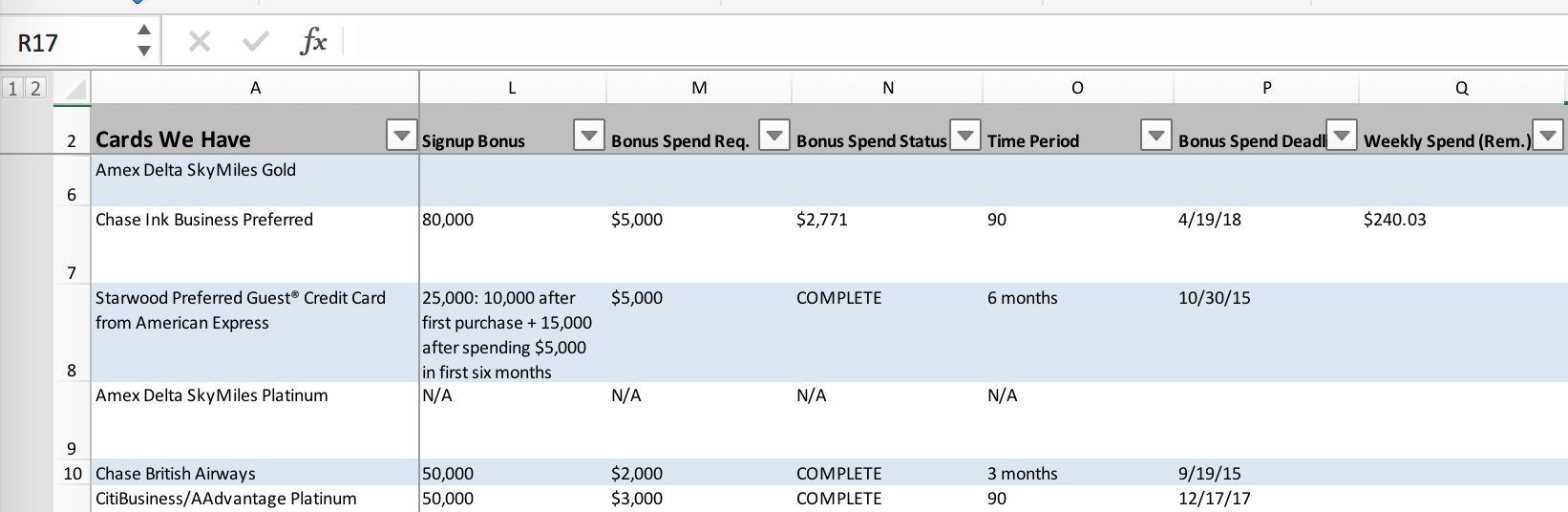Select row 2 header

(x=73, y=129)
